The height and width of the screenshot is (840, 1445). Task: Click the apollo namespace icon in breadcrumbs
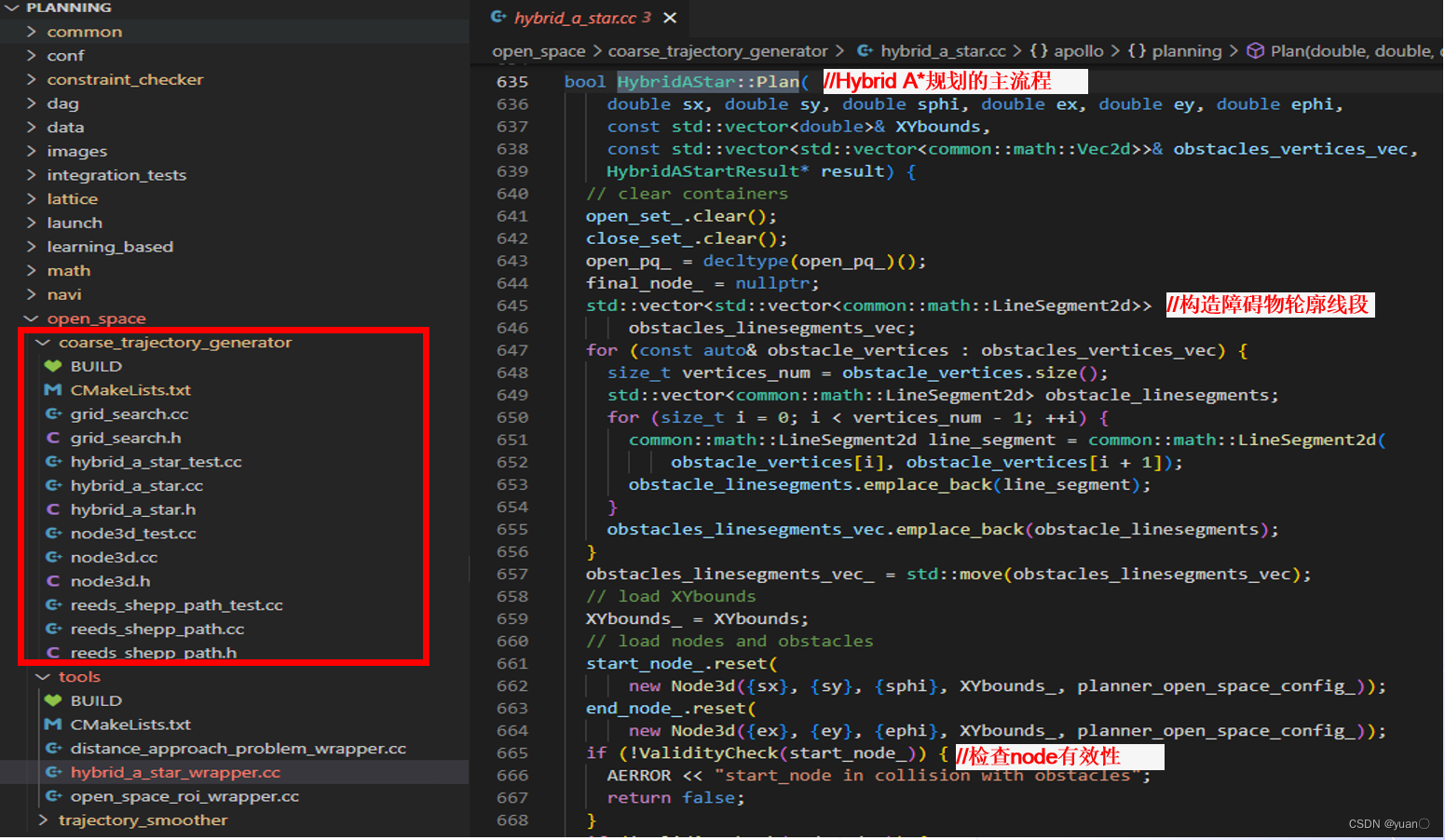1039,51
